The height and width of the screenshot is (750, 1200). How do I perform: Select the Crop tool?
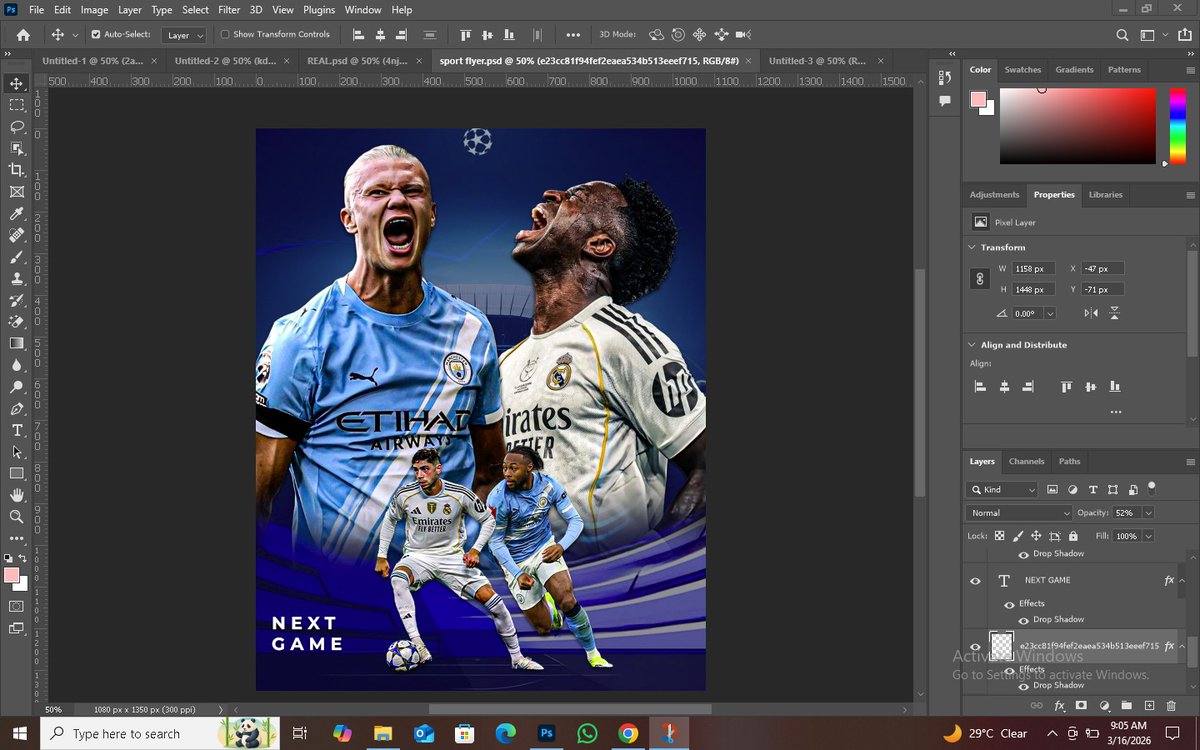[x=17, y=170]
